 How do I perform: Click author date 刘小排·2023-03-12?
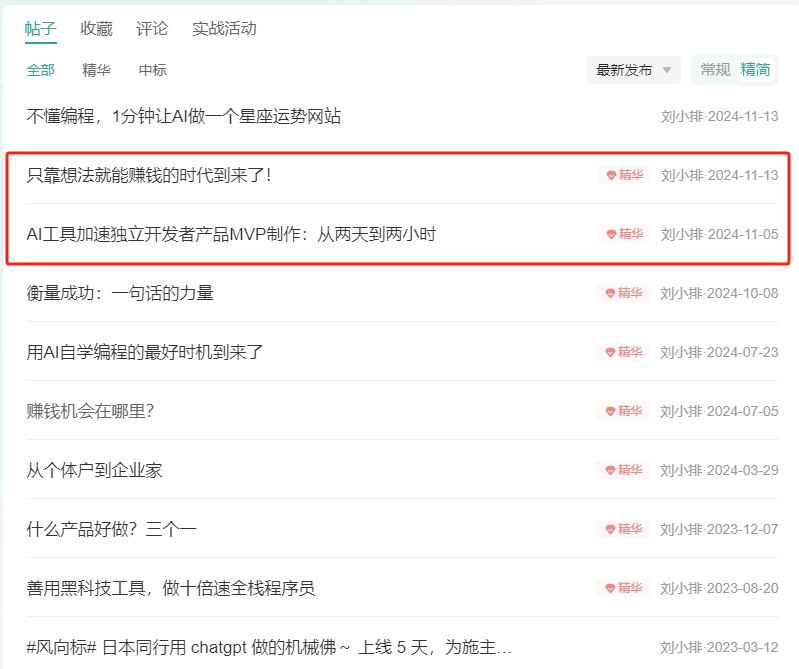(x=719, y=648)
